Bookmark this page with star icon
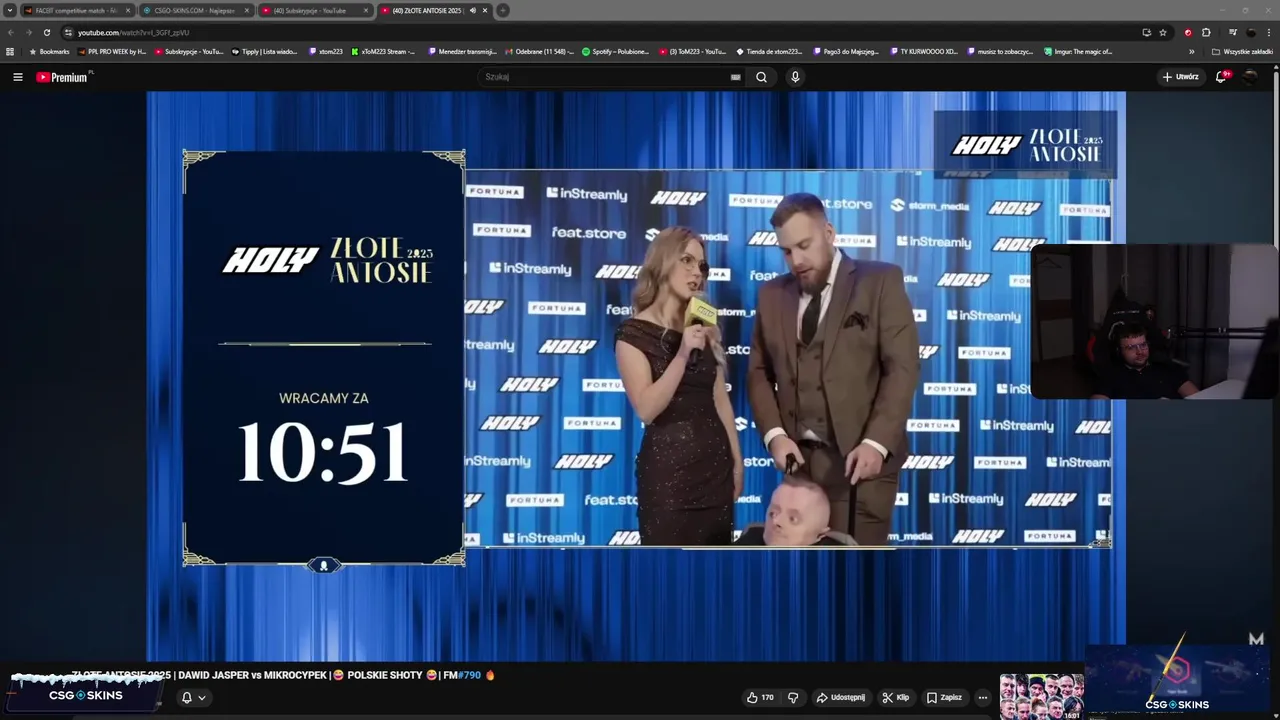 (1163, 32)
